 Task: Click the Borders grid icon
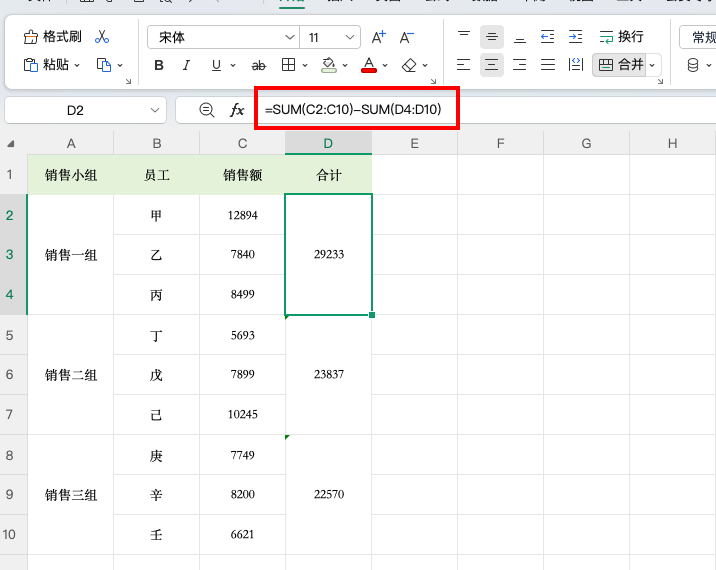tap(288, 65)
